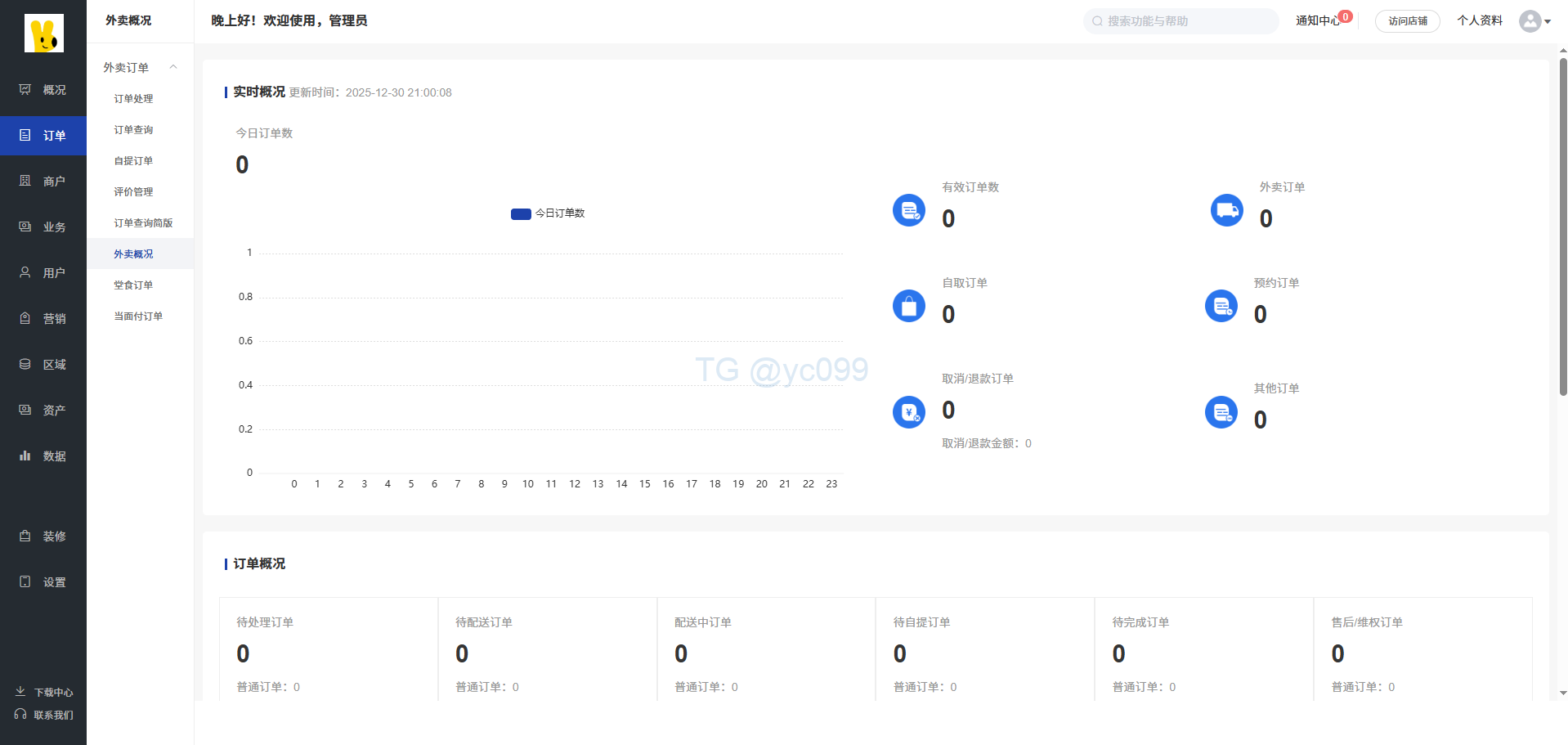The width and height of the screenshot is (1568, 745).
Task: Click the 联系我们 headset icon
Action: pos(20,715)
